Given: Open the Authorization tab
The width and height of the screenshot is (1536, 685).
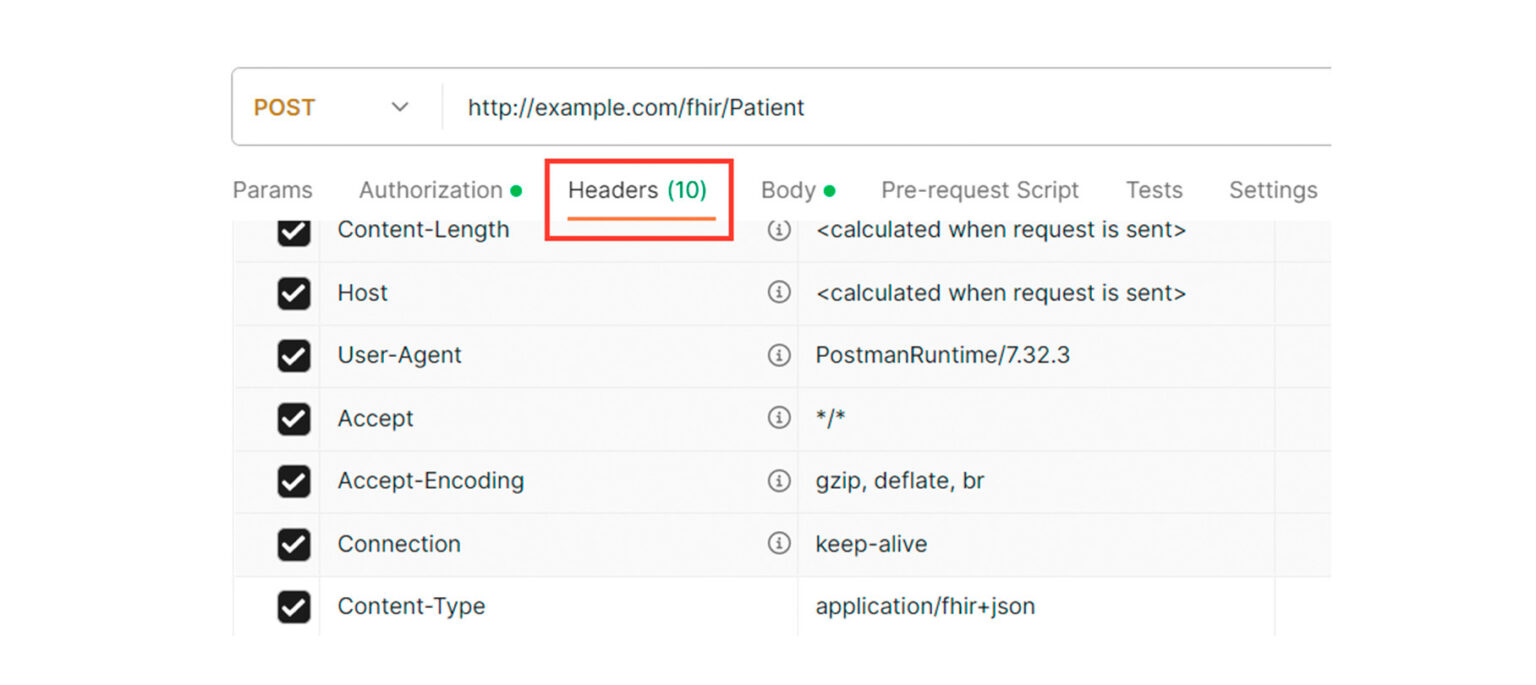Looking at the screenshot, I should coord(431,190).
